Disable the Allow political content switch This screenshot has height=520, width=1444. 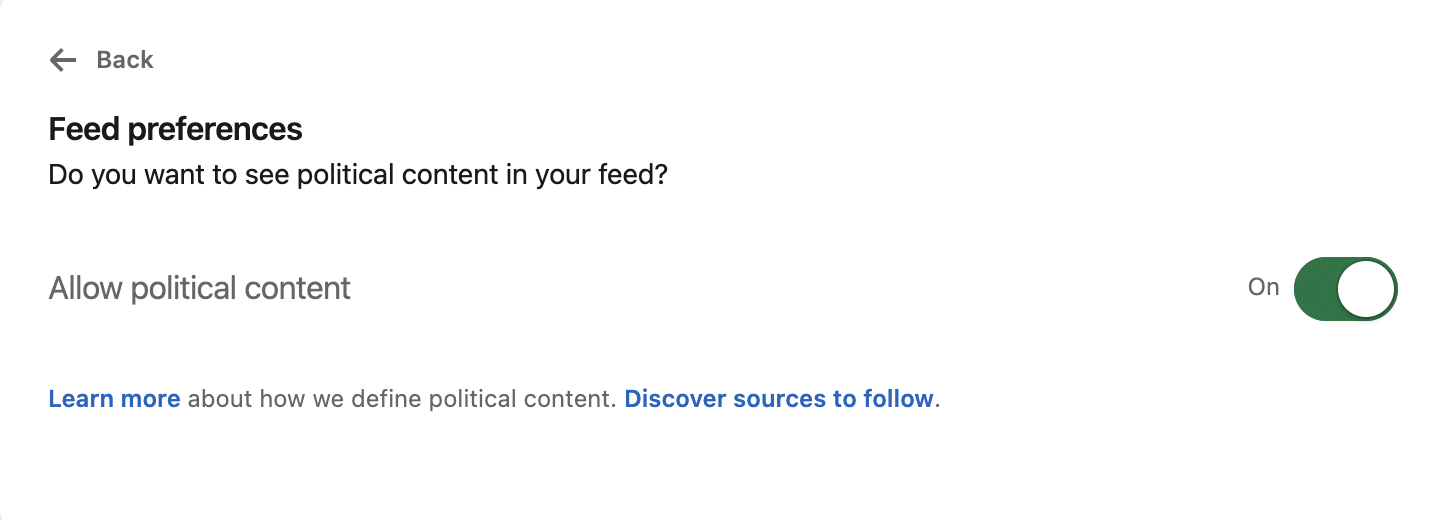[x=1345, y=288]
